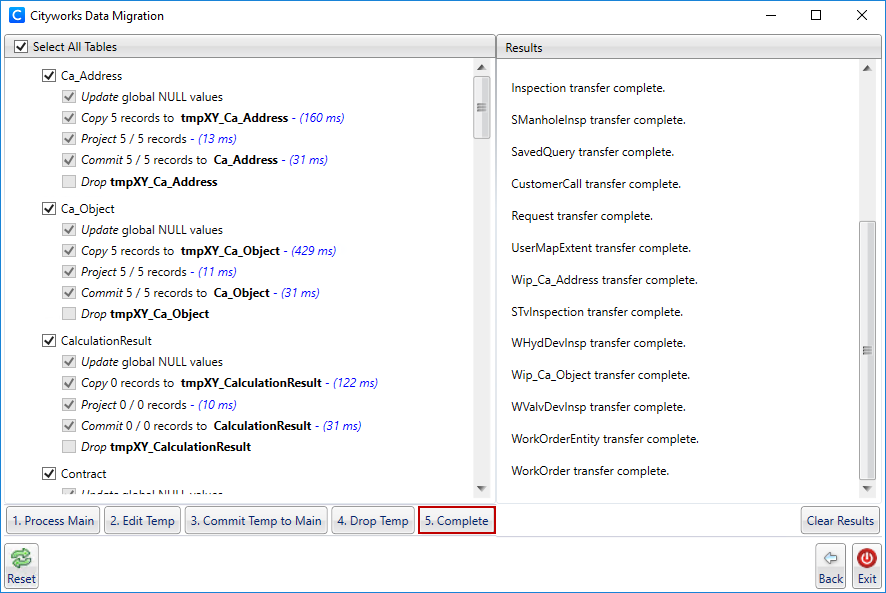Toggle Project 5 / 5 records (11 ms) checkbox

(69, 271)
